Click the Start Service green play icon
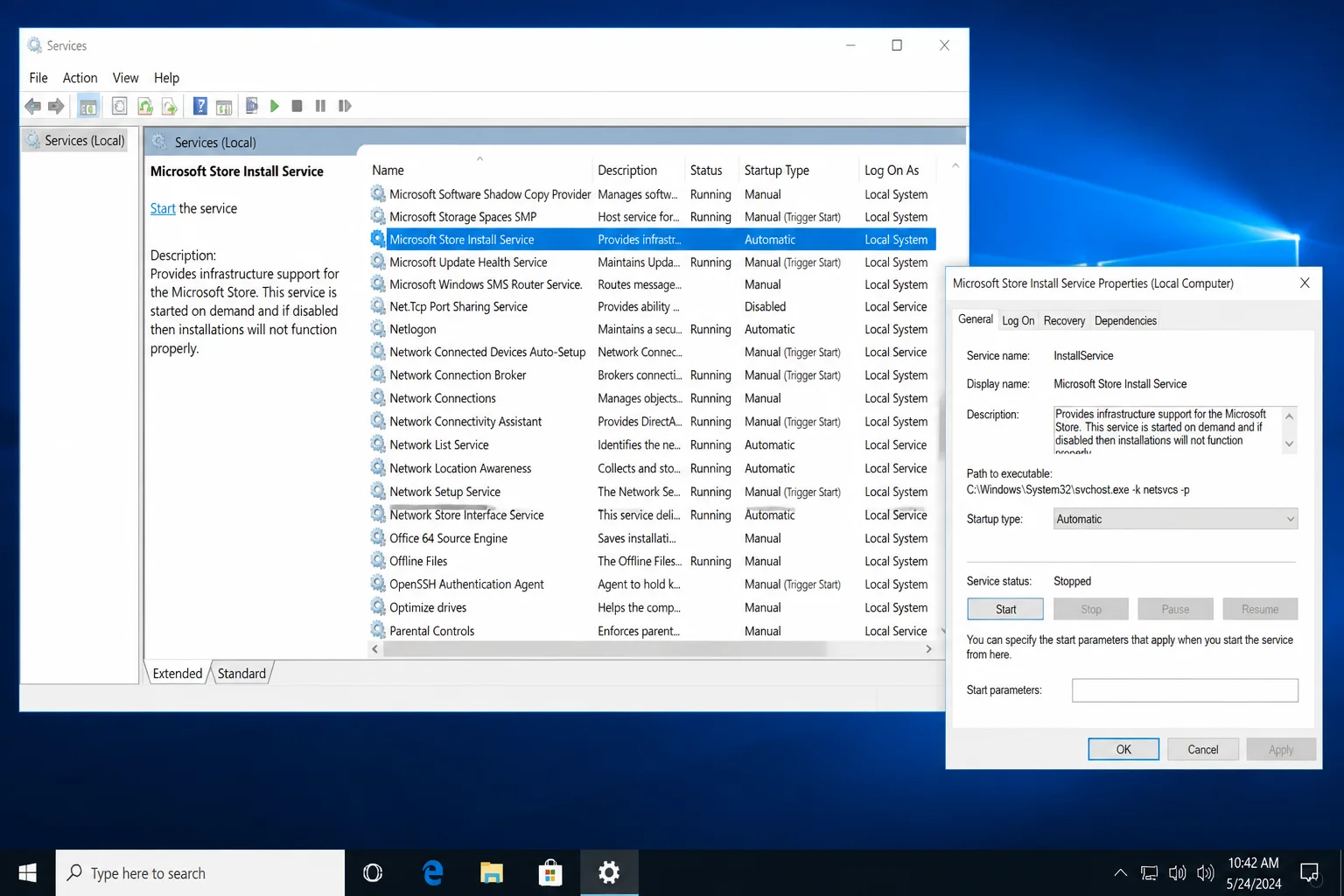Image resolution: width=1344 pixels, height=896 pixels. click(274, 106)
